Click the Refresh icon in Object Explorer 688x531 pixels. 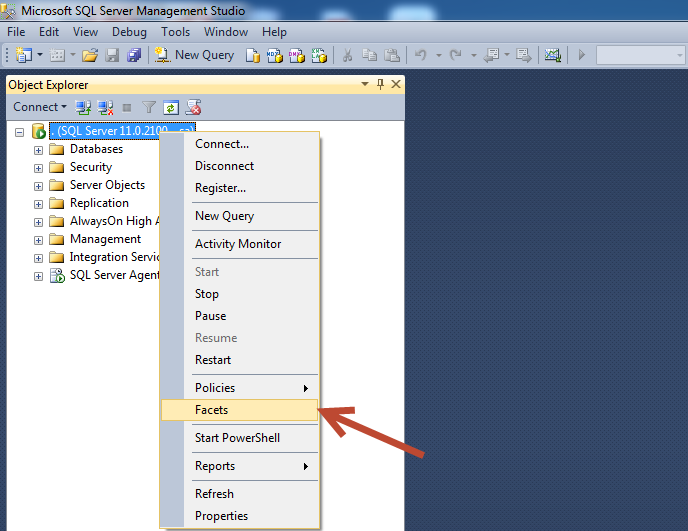click(171, 107)
